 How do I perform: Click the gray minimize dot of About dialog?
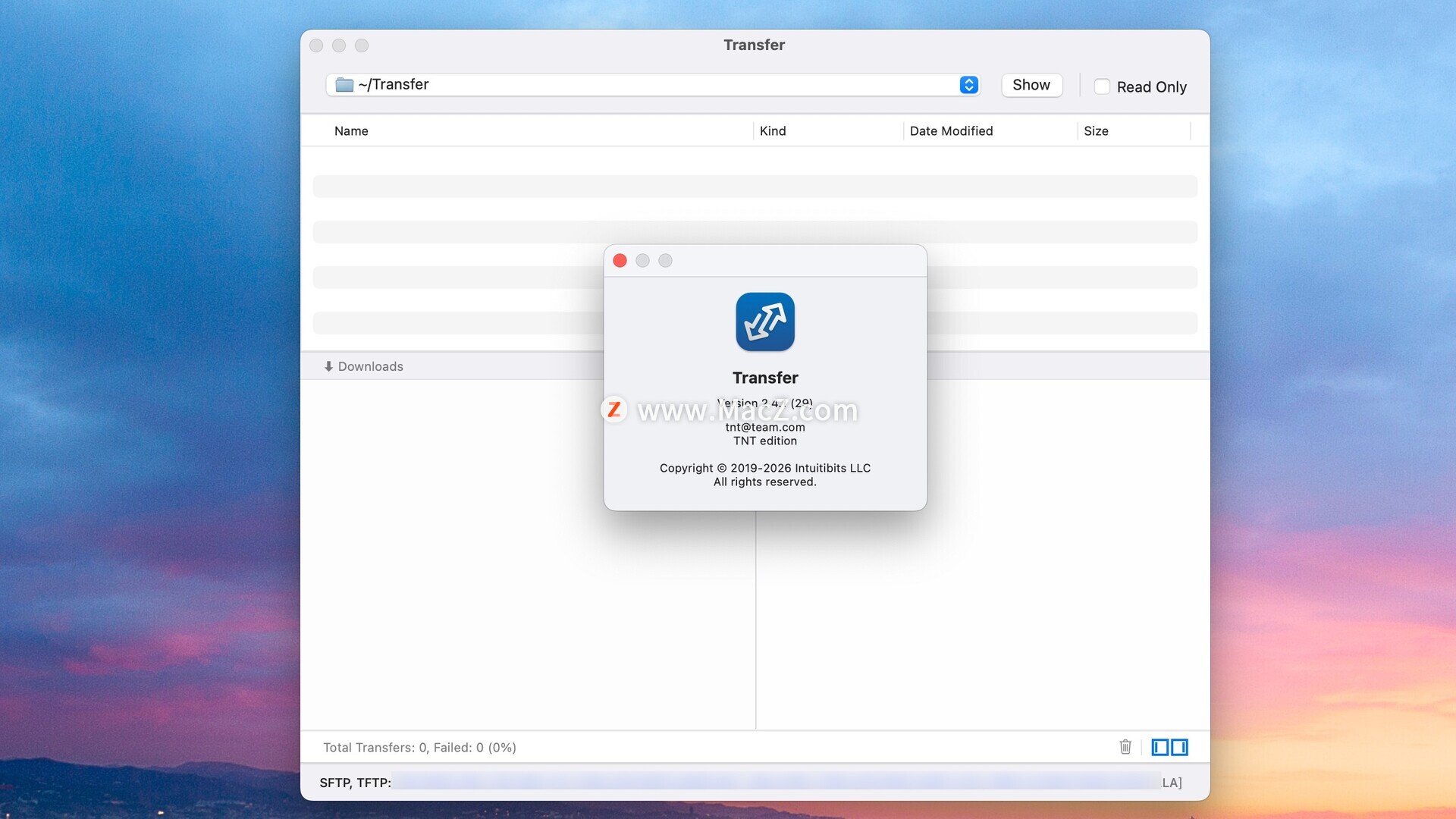[642, 261]
